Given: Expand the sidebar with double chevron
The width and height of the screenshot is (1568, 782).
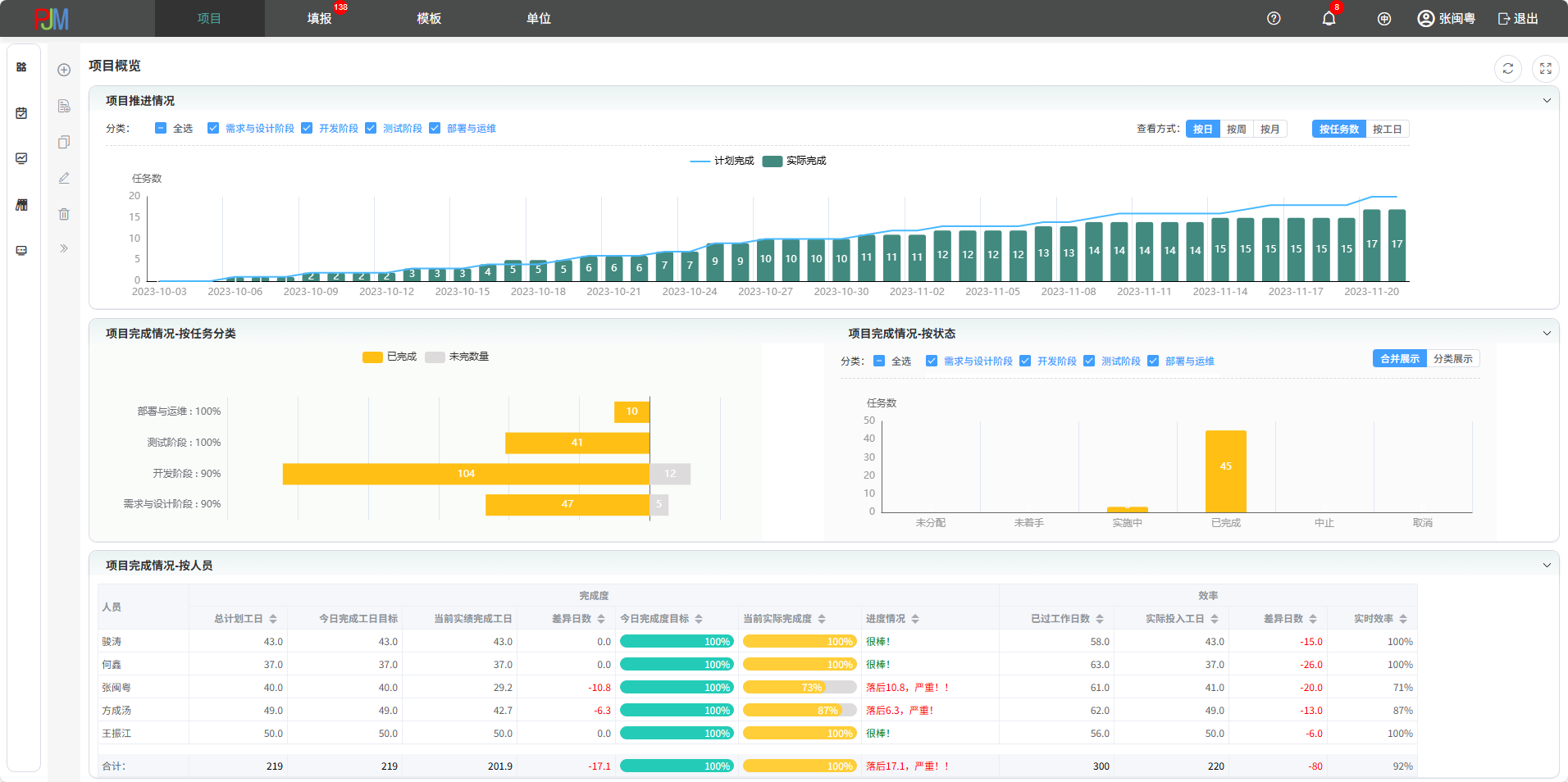Looking at the screenshot, I should click(64, 248).
